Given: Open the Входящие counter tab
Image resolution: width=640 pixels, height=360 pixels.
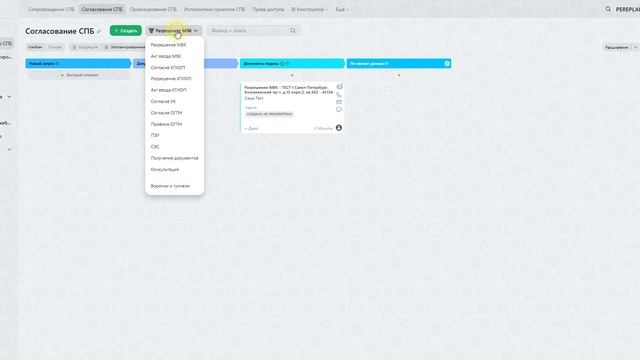Looking at the screenshot, I should point(85,47).
